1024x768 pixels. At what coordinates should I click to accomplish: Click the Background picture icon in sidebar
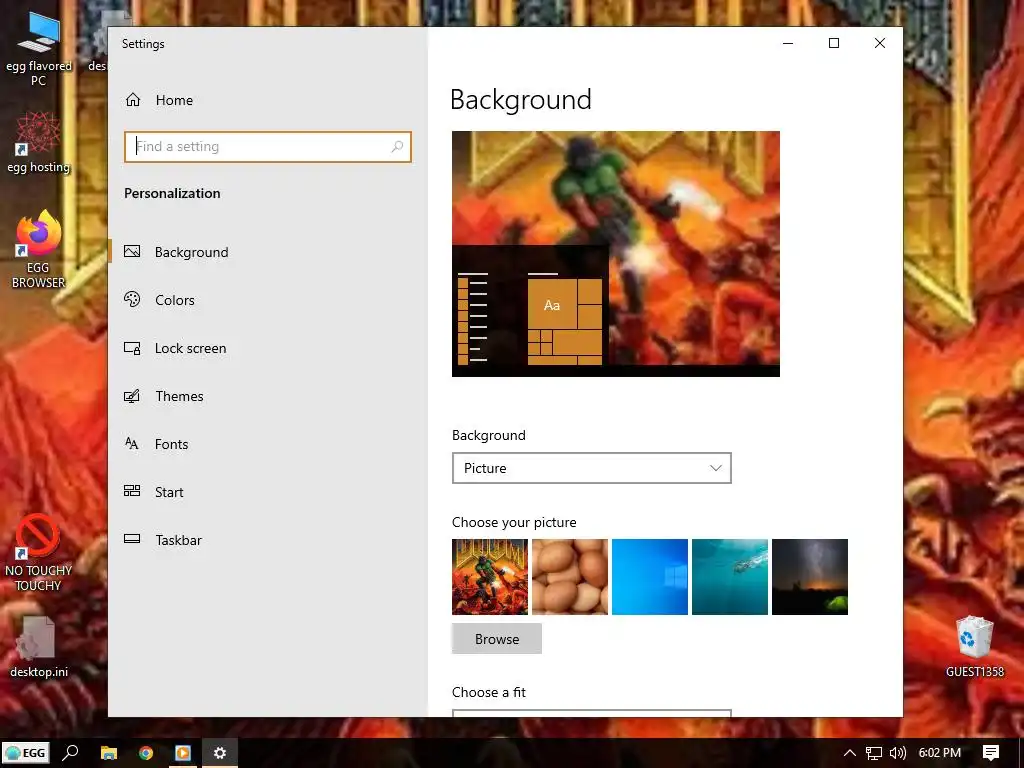pos(132,251)
